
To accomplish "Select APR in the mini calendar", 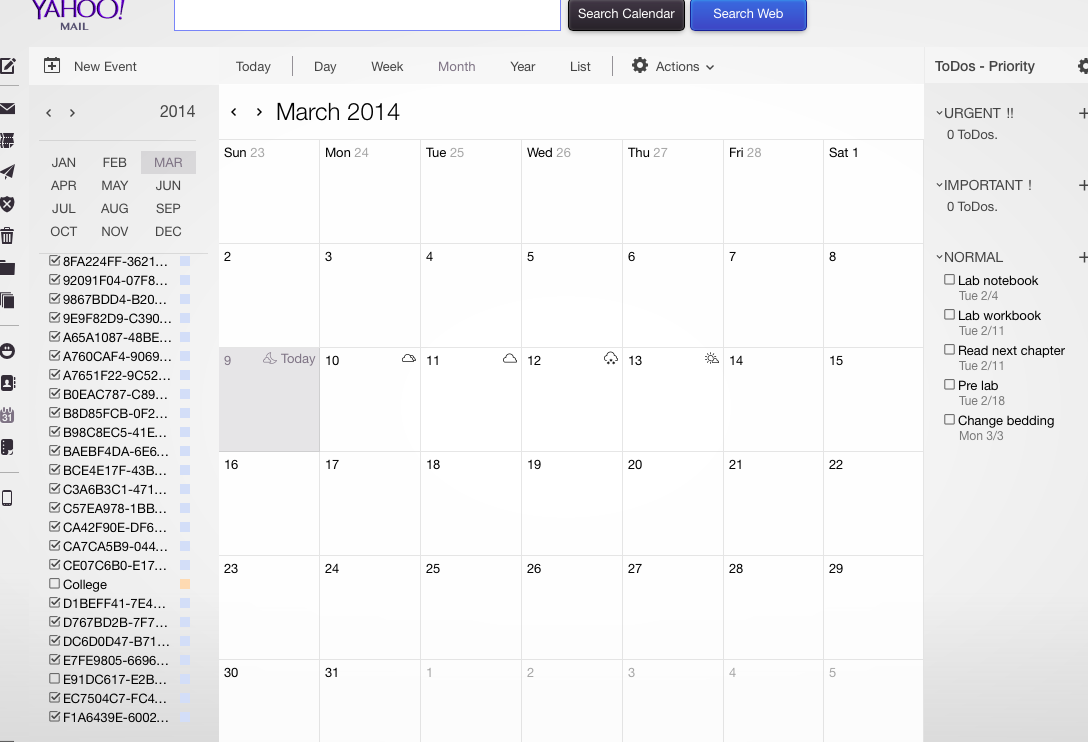I will 63,185.
